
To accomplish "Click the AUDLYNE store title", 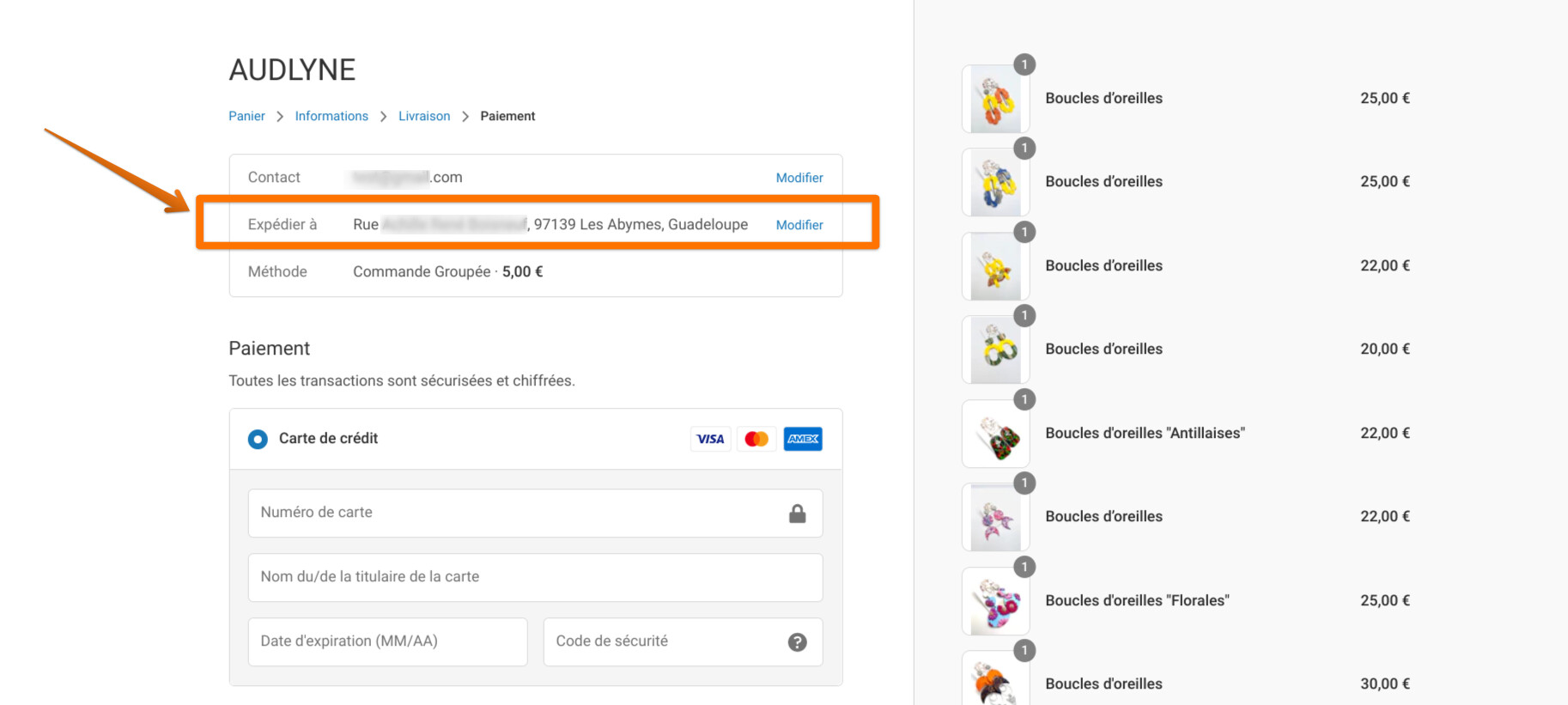I will pos(292,70).
